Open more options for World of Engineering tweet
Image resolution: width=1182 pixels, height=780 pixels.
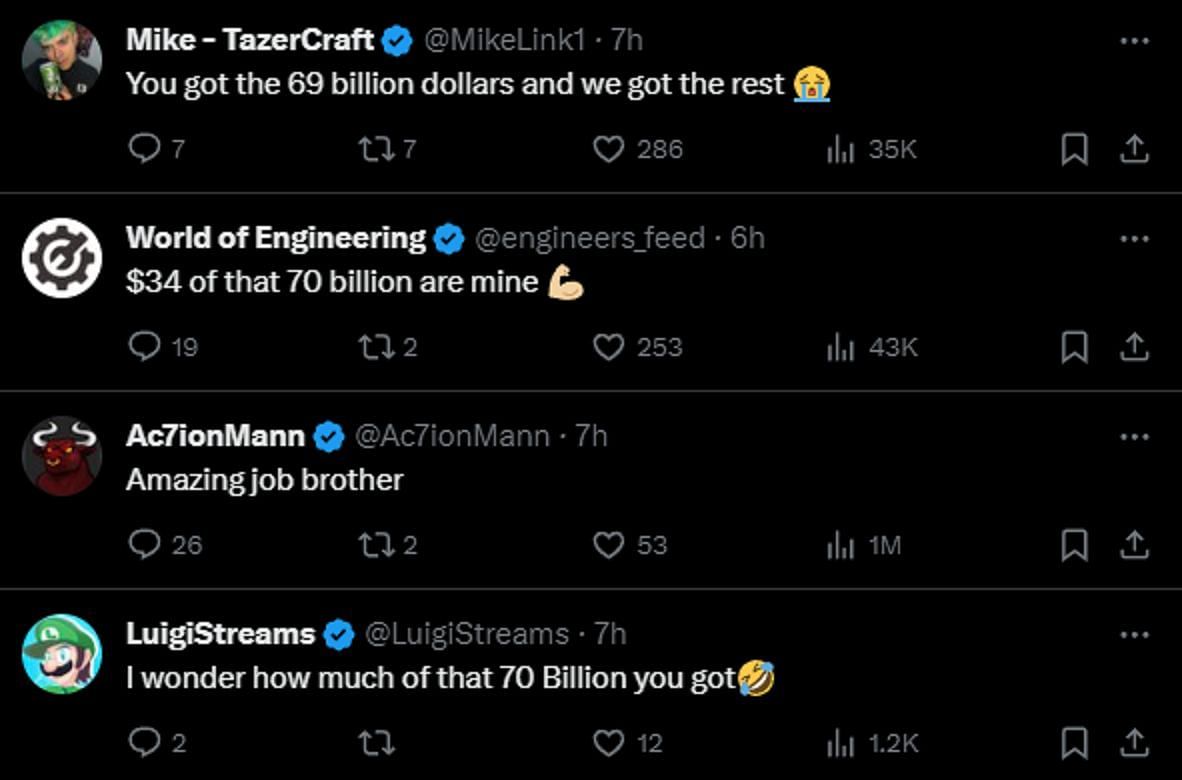pos(1134,239)
